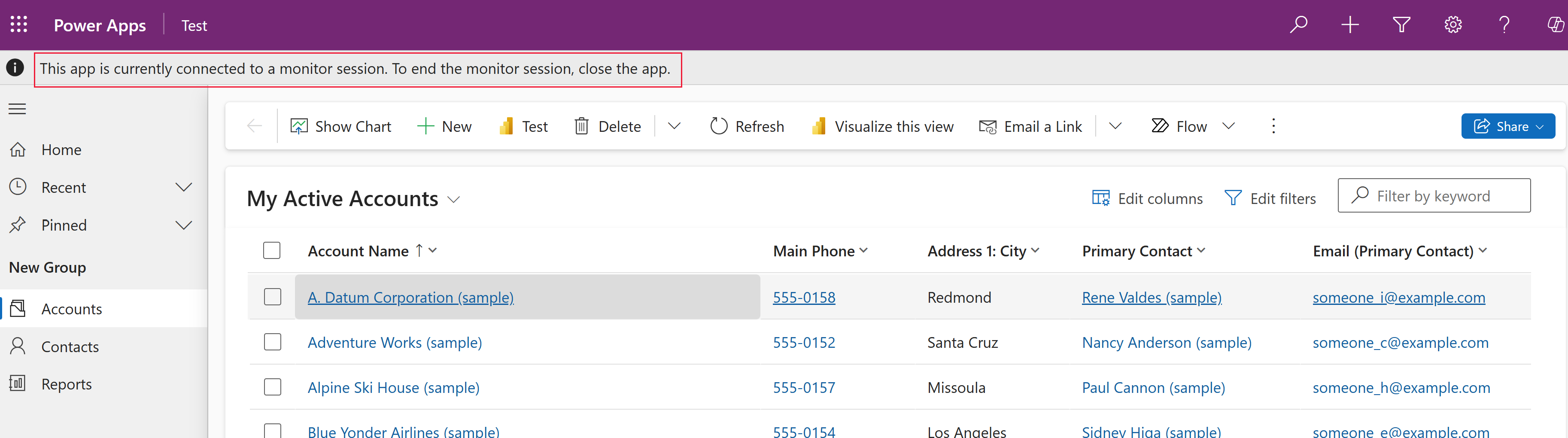This screenshot has width=1568, height=438.
Task: Click the Filter by keyword box
Action: click(1434, 195)
